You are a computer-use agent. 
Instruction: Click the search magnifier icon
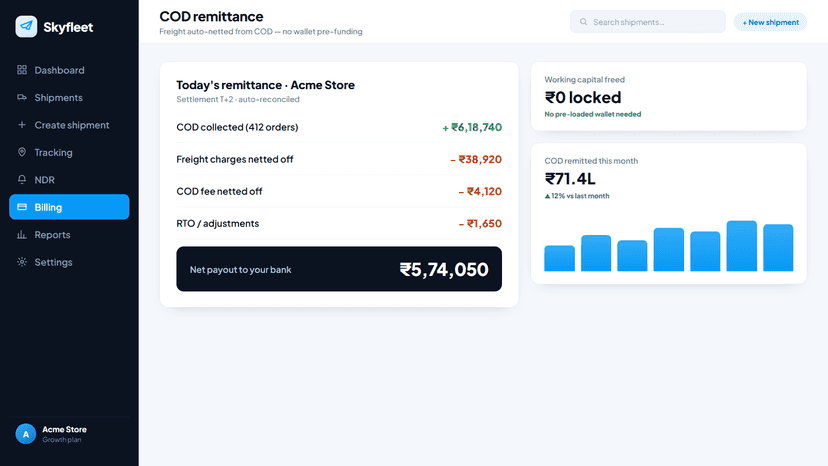584,22
